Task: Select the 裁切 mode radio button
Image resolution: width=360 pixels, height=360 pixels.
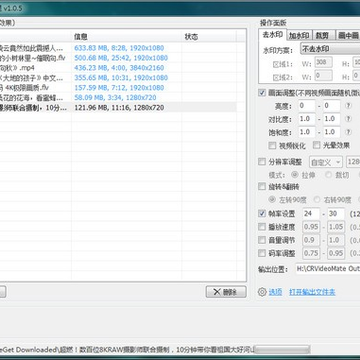Action: click(x=328, y=175)
